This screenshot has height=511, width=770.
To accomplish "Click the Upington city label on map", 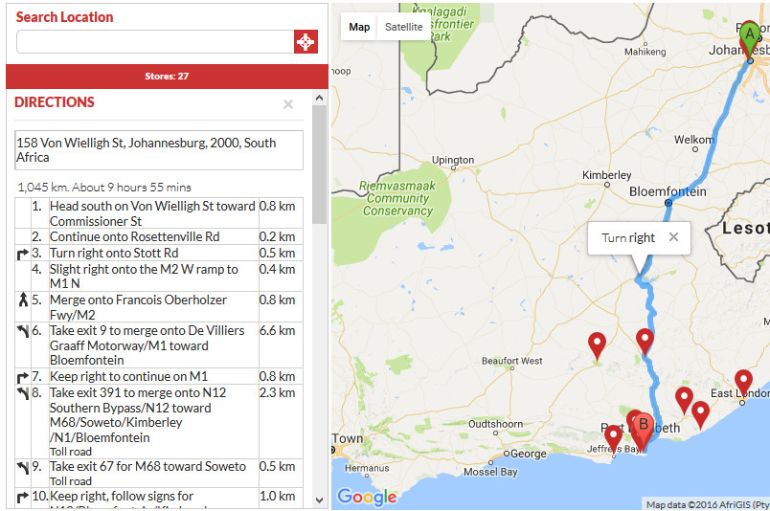I will [x=453, y=160].
